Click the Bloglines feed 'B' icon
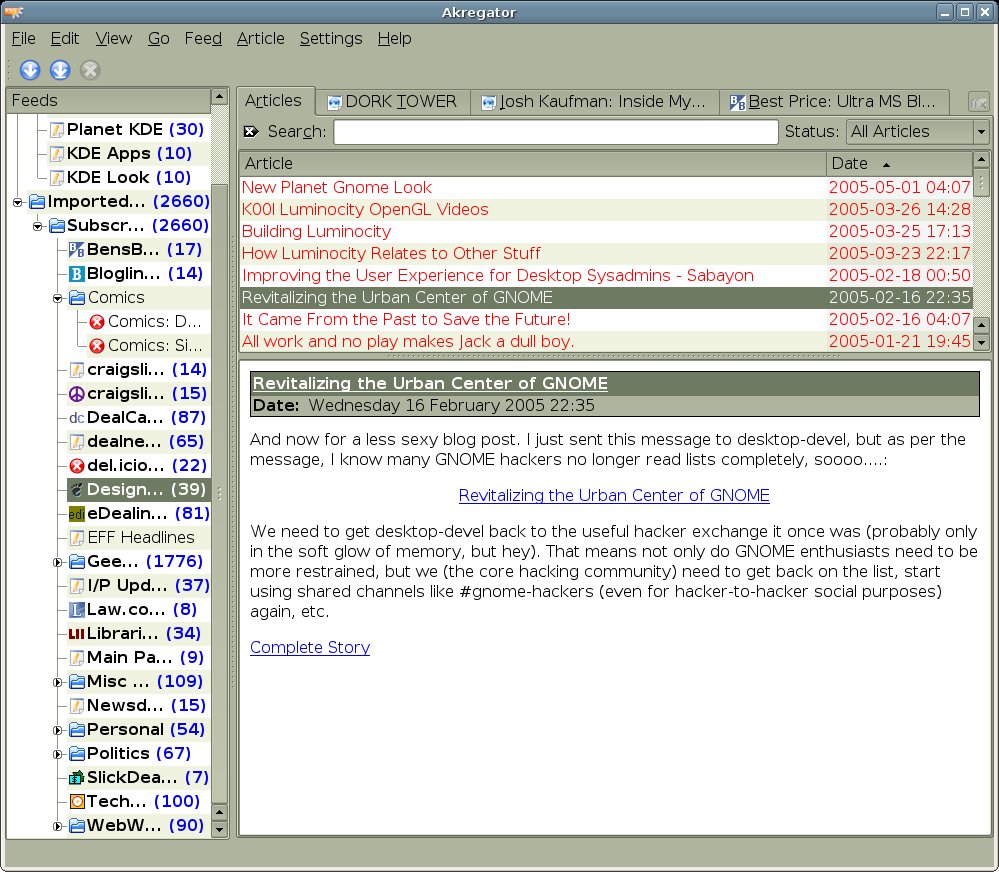The height and width of the screenshot is (872, 999). (x=77, y=274)
